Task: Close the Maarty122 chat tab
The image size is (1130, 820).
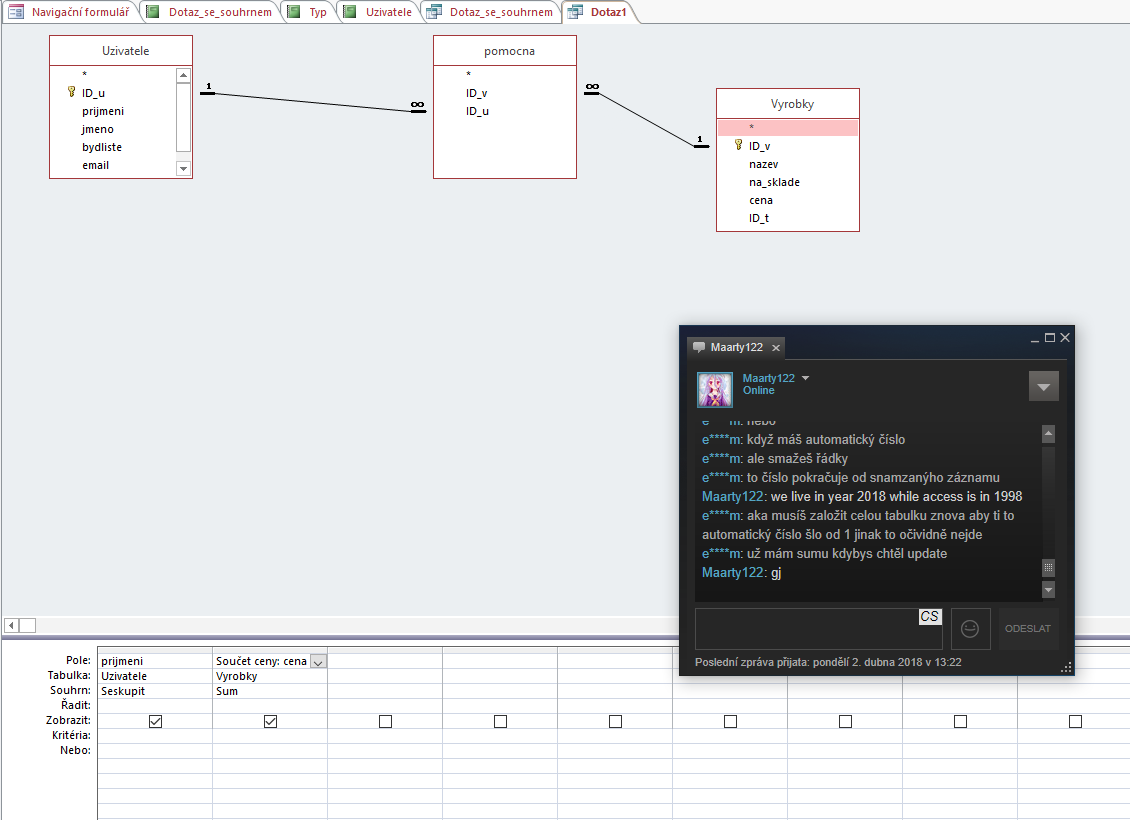Action: pyautogui.click(x=775, y=348)
